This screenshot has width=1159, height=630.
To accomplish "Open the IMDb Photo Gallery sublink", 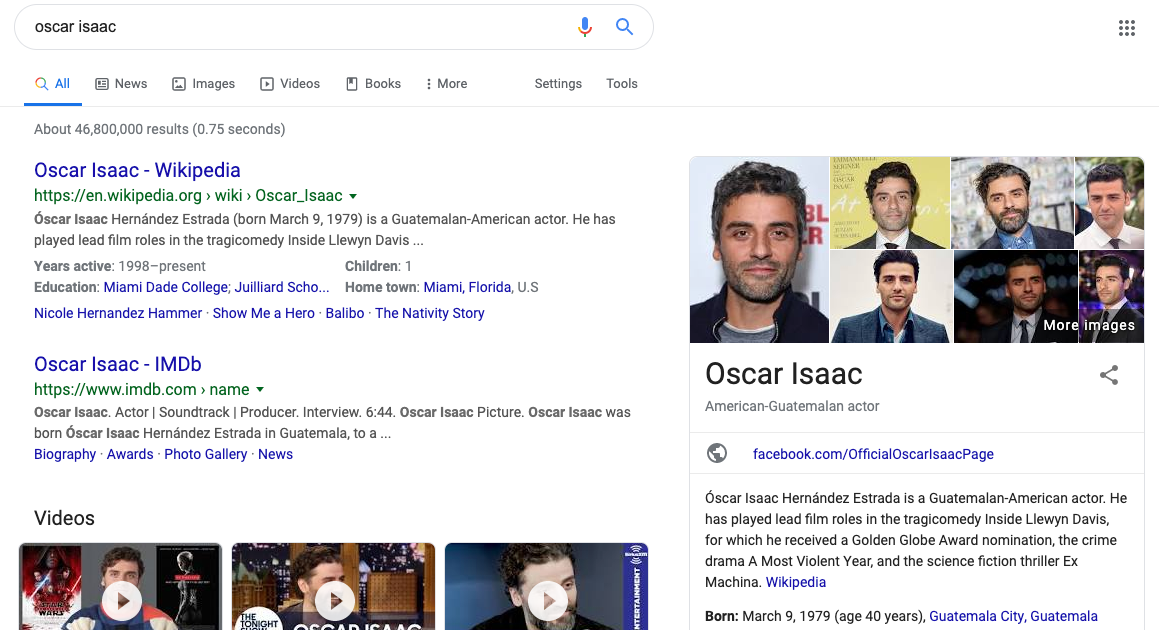I will pyautogui.click(x=205, y=454).
